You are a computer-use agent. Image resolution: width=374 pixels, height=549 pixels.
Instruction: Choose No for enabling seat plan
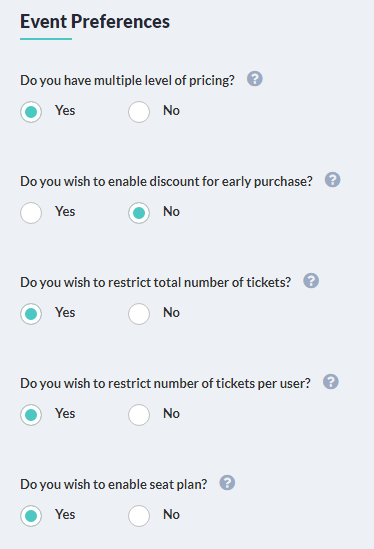(x=139, y=516)
